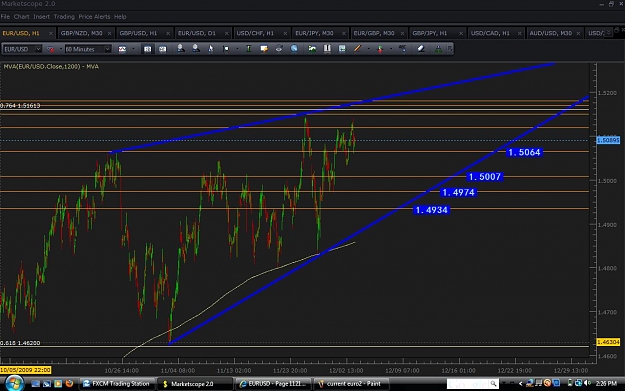
Task: Open the Trading menu
Action: [64, 17]
